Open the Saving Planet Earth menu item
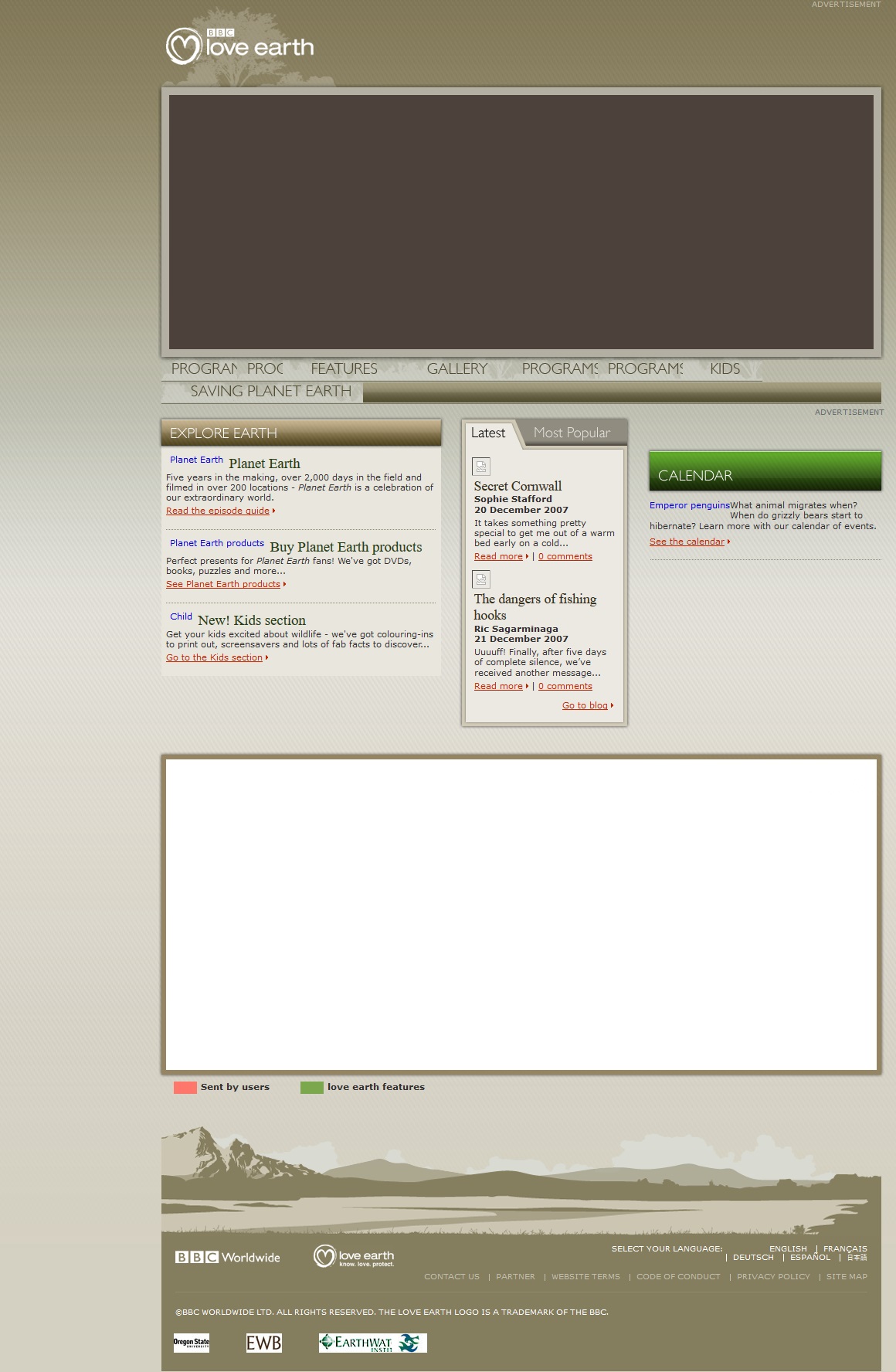The width and height of the screenshot is (896, 1372). point(270,392)
